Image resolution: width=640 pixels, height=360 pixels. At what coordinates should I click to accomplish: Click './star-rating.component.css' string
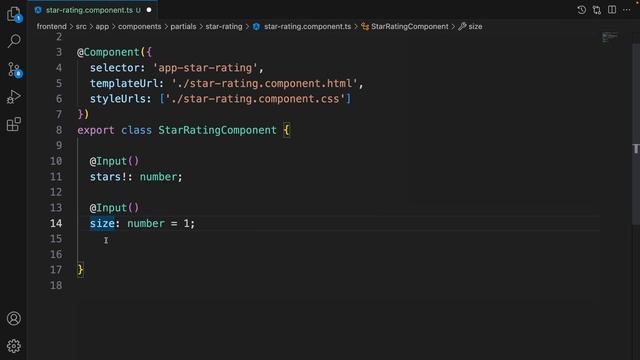pyautogui.click(x=255, y=99)
